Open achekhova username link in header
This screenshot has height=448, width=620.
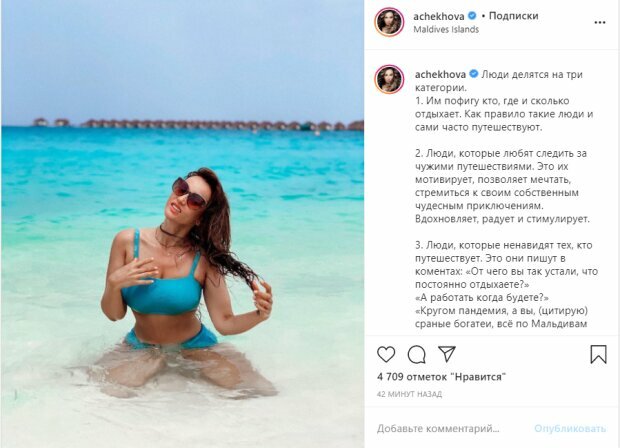(439, 16)
